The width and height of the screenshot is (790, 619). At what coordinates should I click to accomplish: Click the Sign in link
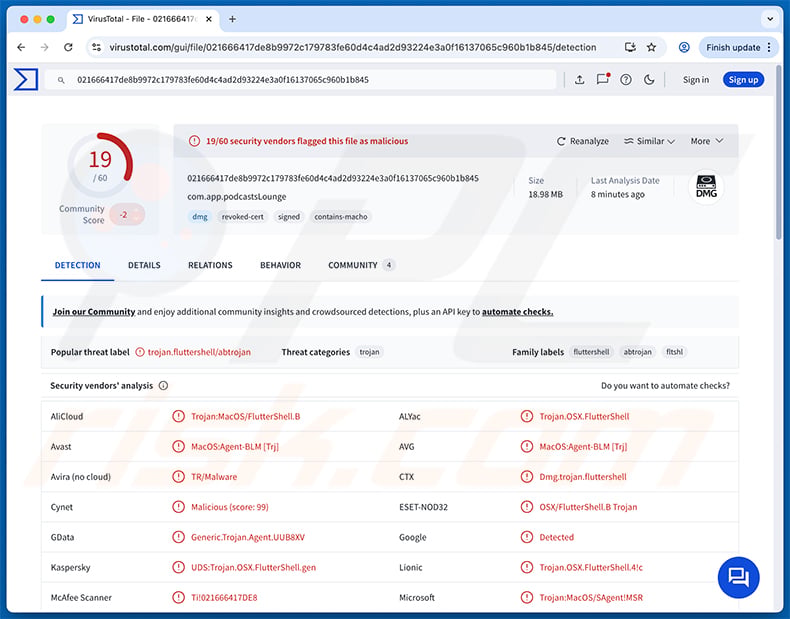[696, 80]
